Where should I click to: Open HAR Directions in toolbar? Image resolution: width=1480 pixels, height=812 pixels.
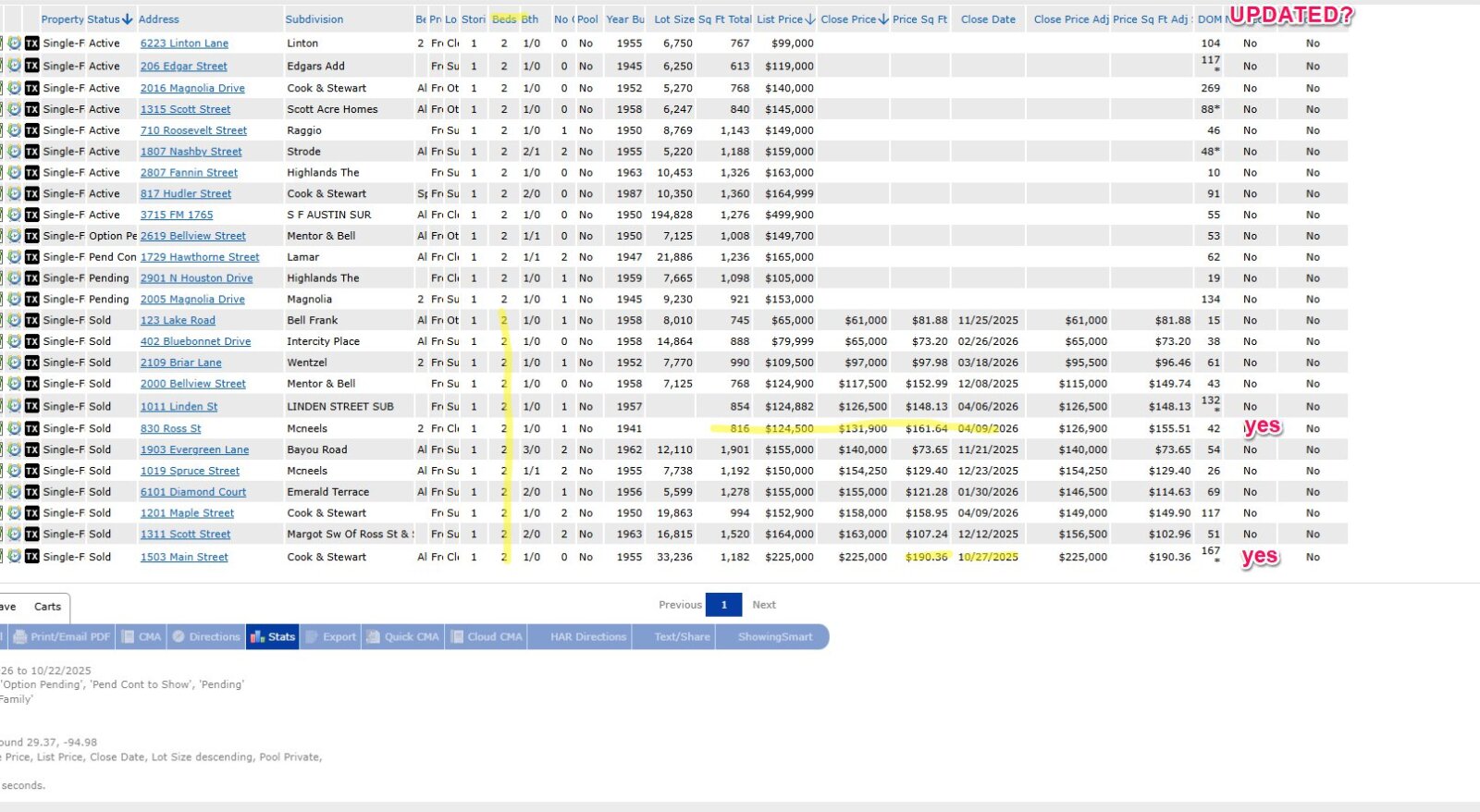[x=588, y=637]
